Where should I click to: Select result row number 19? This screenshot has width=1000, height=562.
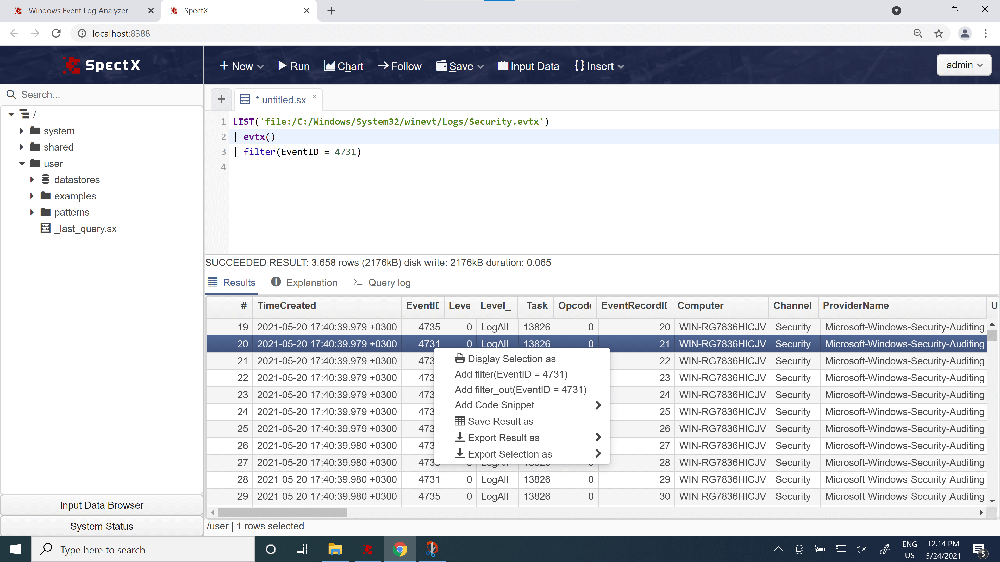coord(596,327)
